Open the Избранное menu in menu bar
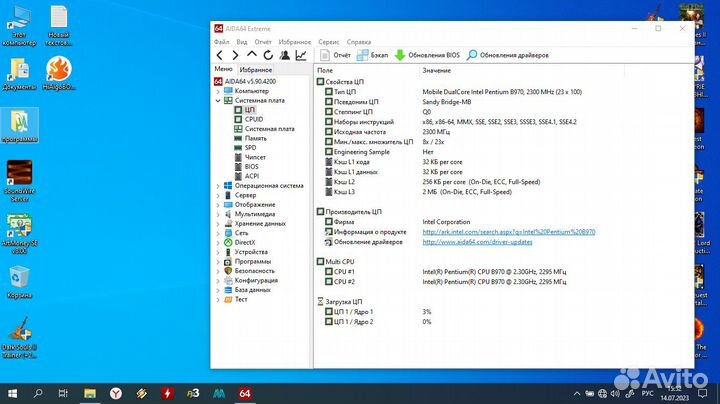720x404 pixels. pyautogui.click(x=294, y=42)
